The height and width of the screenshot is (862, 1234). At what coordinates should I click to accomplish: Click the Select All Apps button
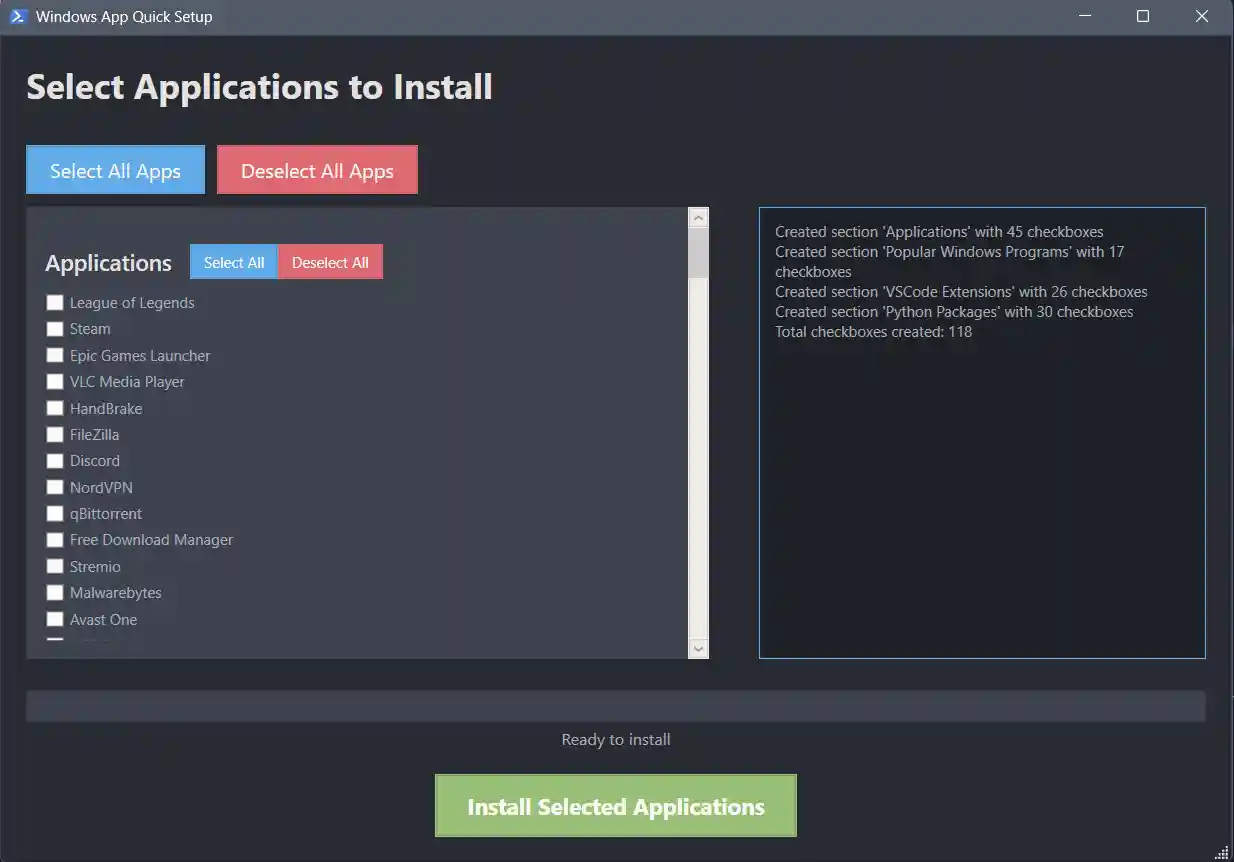coord(114,169)
